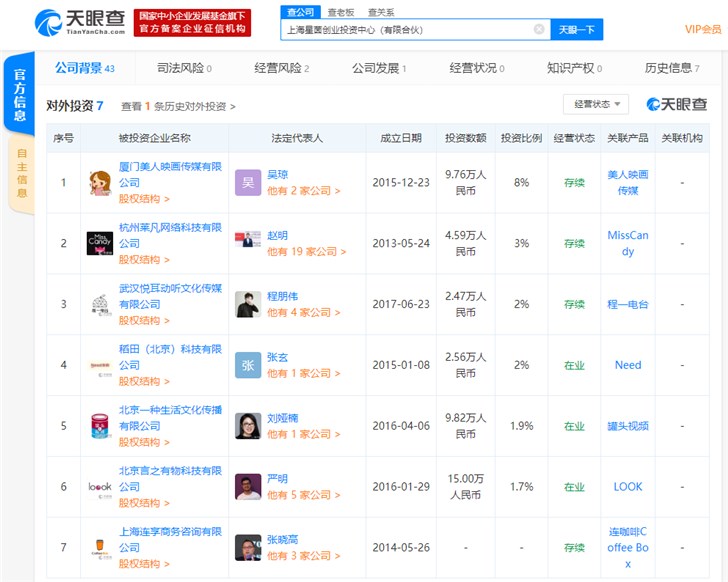728x582 pixels.
Task: Click the canned-food logo in row 5
Action: click(x=99, y=426)
